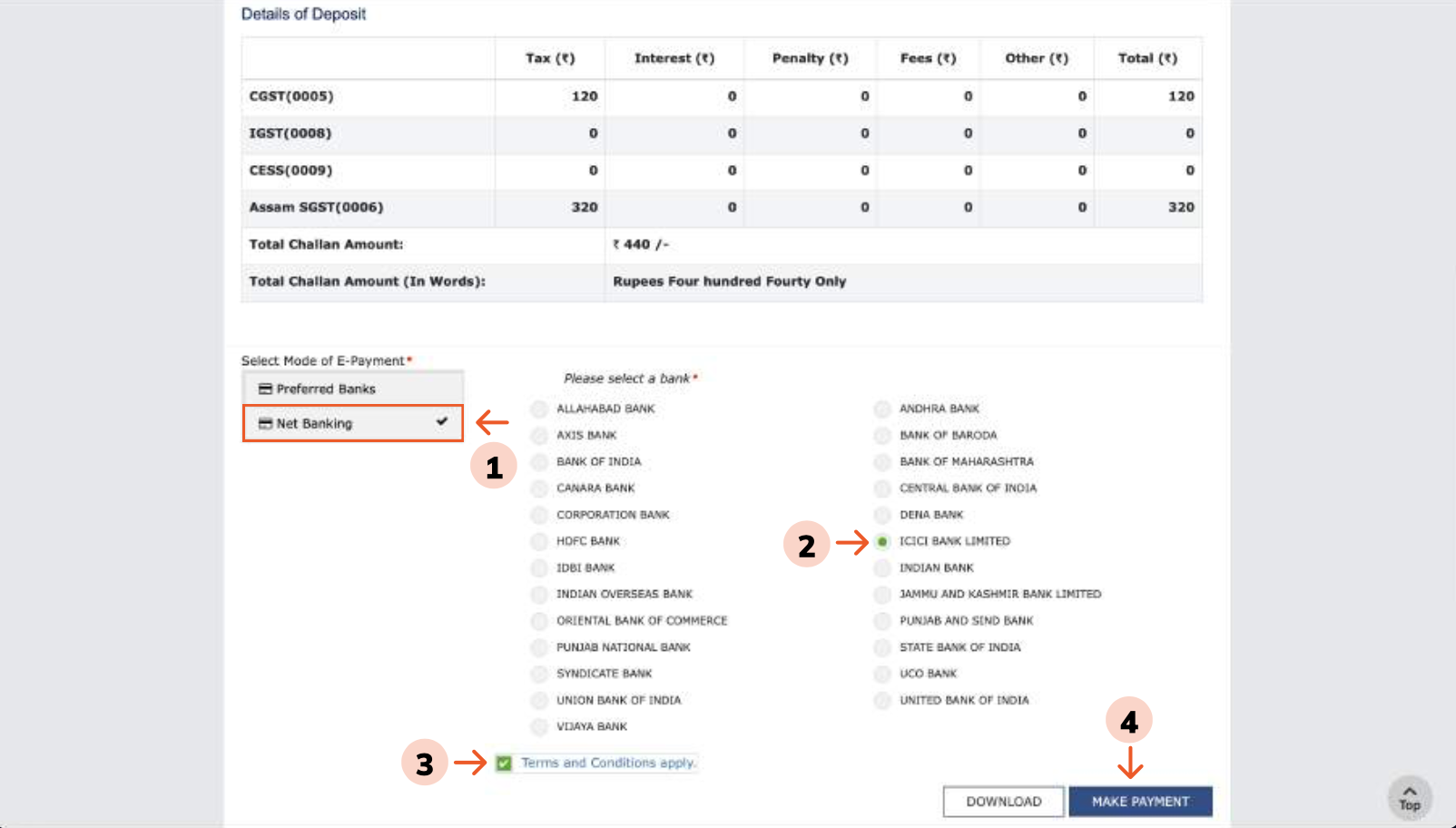Select Bank of Baroda radio option
The width and height of the screenshot is (1456, 828).
[882, 435]
